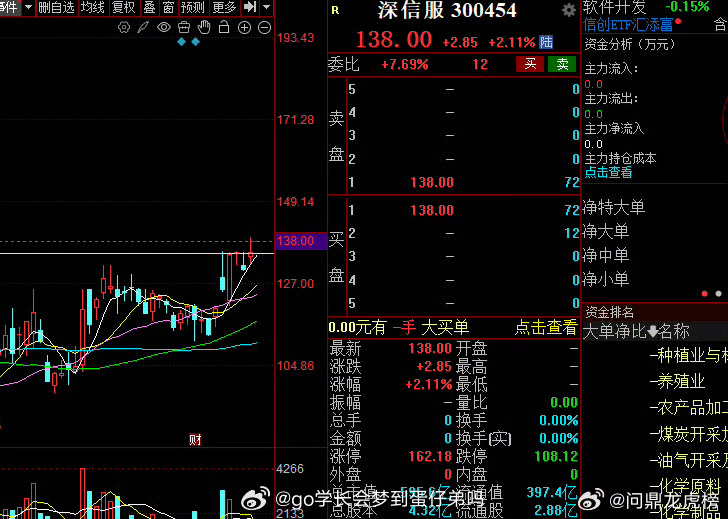Click 买盘 level 1 price 138.00

click(x=432, y=210)
